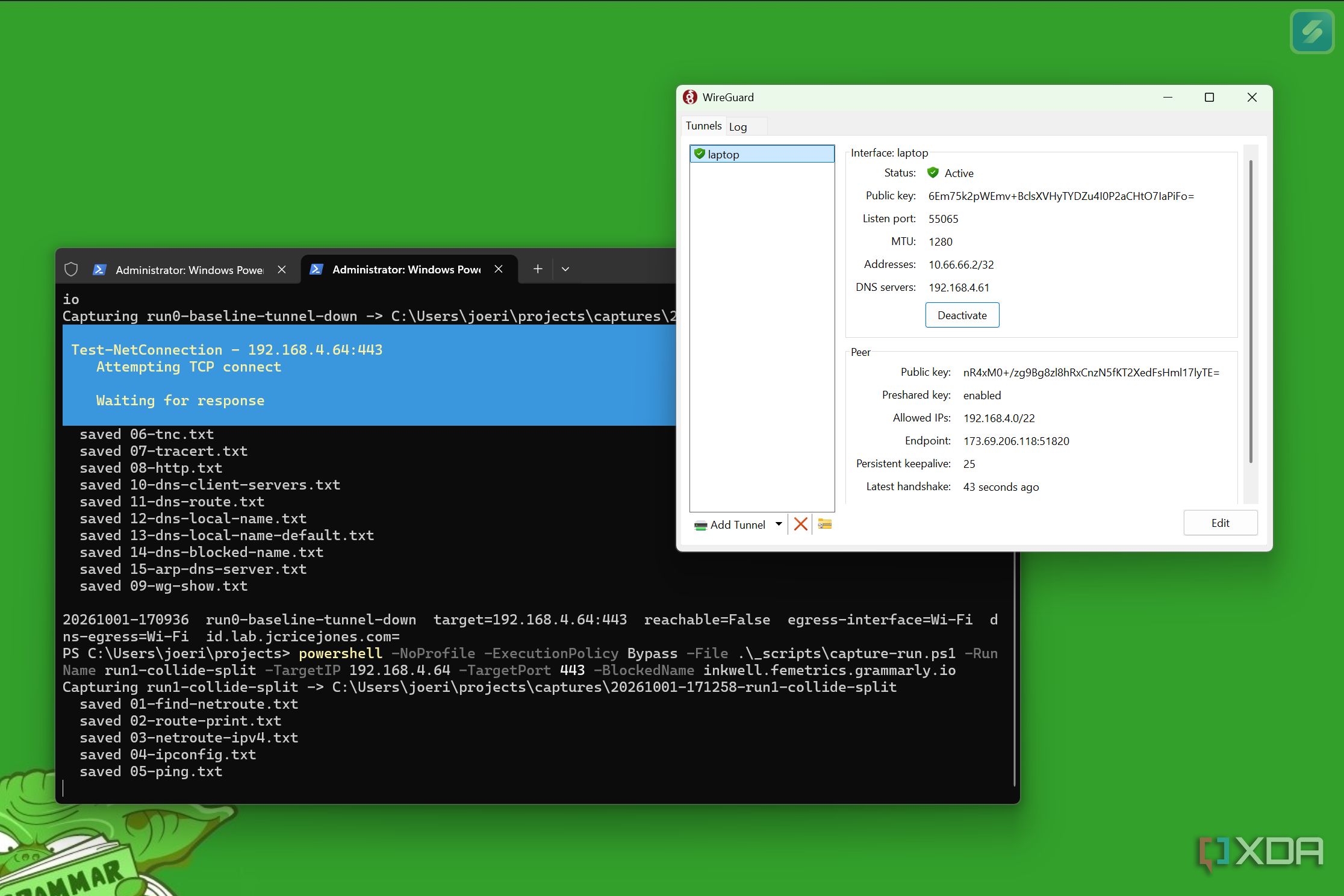Click the second tab's PowerShell icon
The image size is (1344, 896).
(316, 269)
